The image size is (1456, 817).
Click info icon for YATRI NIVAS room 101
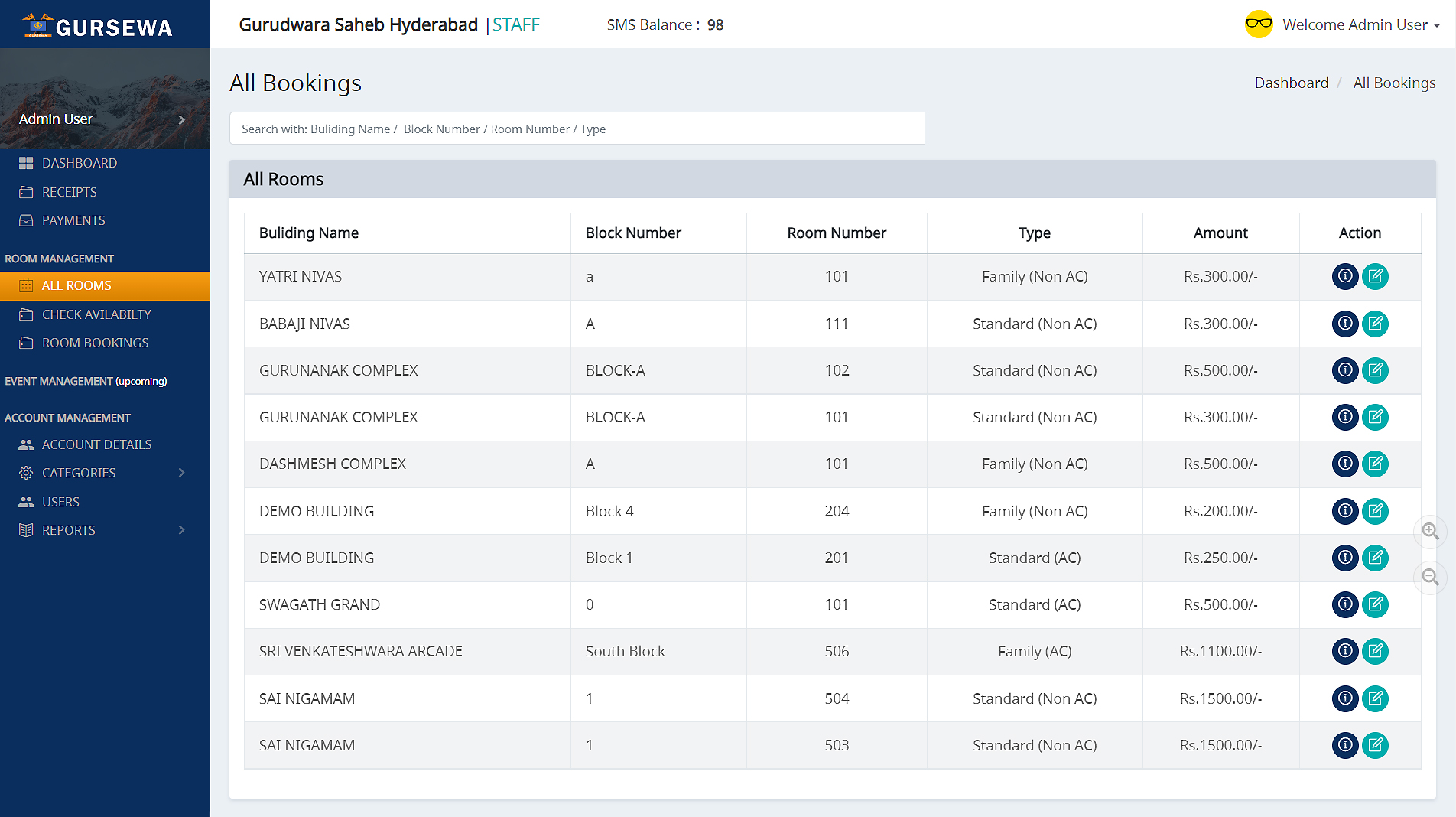coord(1344,276)
